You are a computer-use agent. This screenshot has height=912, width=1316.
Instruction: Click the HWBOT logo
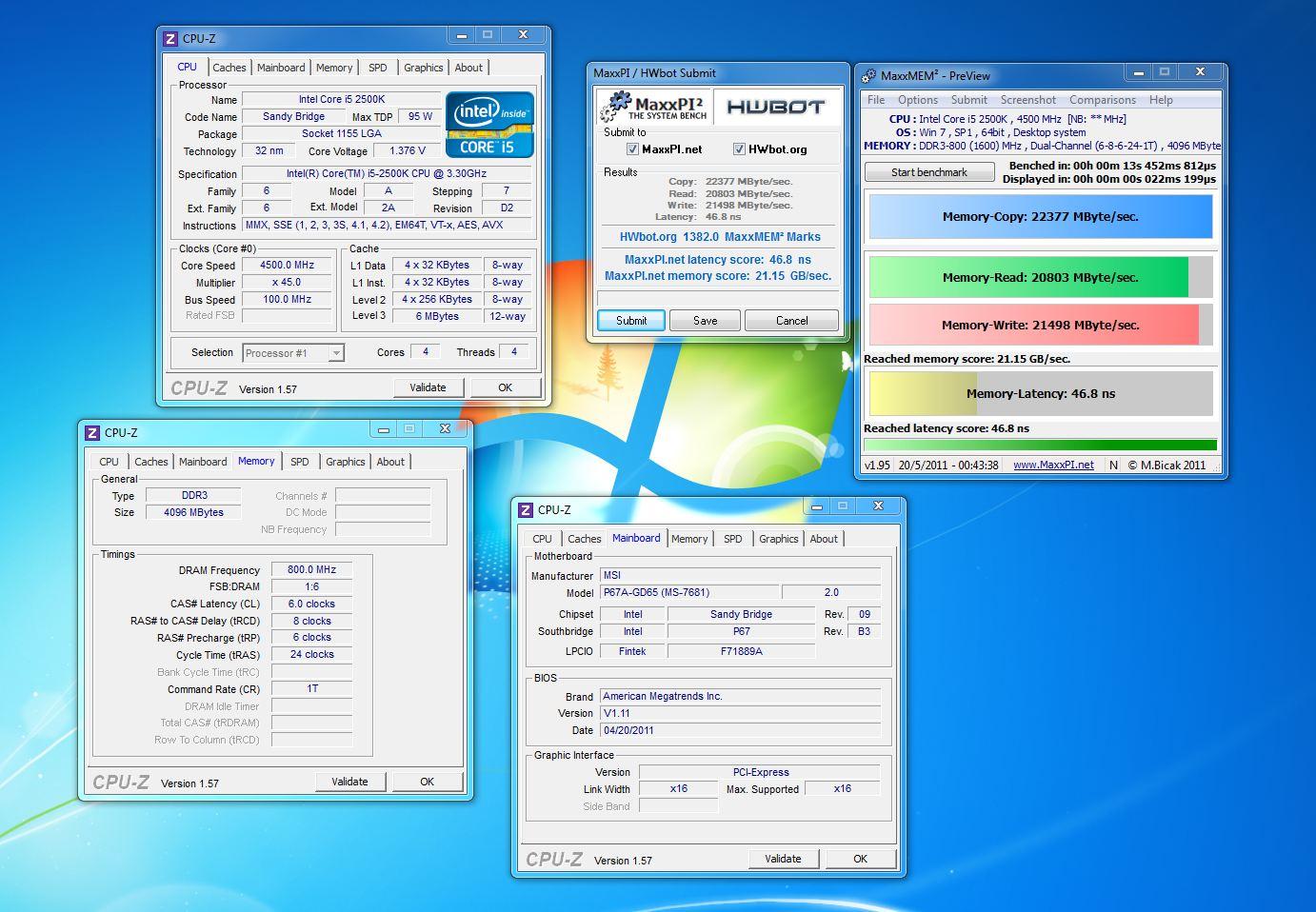click(x=775, y=107)
